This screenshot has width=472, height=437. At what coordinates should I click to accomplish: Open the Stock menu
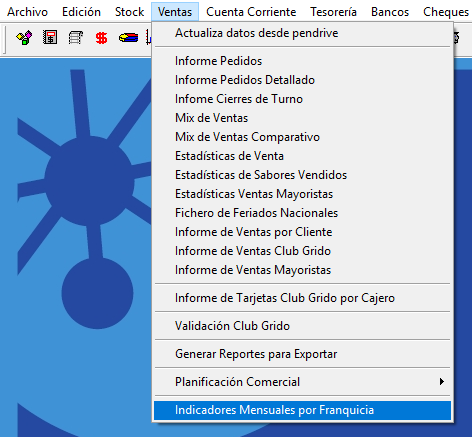pos(129,12)
